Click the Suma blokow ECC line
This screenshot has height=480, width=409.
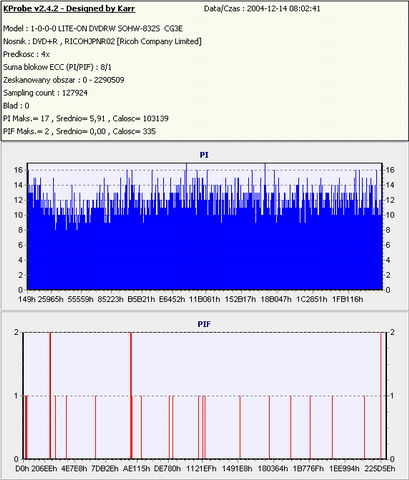57,67
